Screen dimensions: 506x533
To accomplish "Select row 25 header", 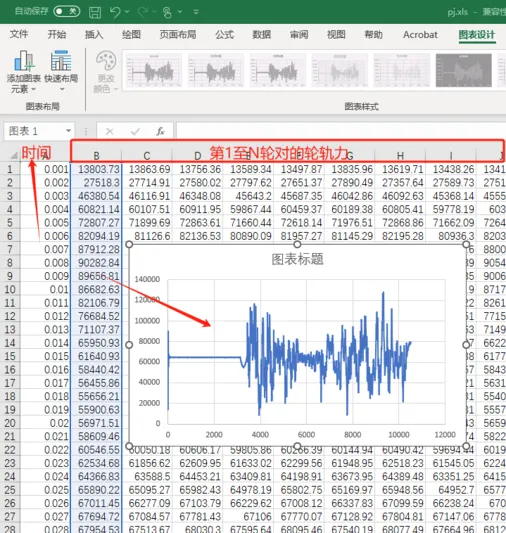I will click(10, 489).
